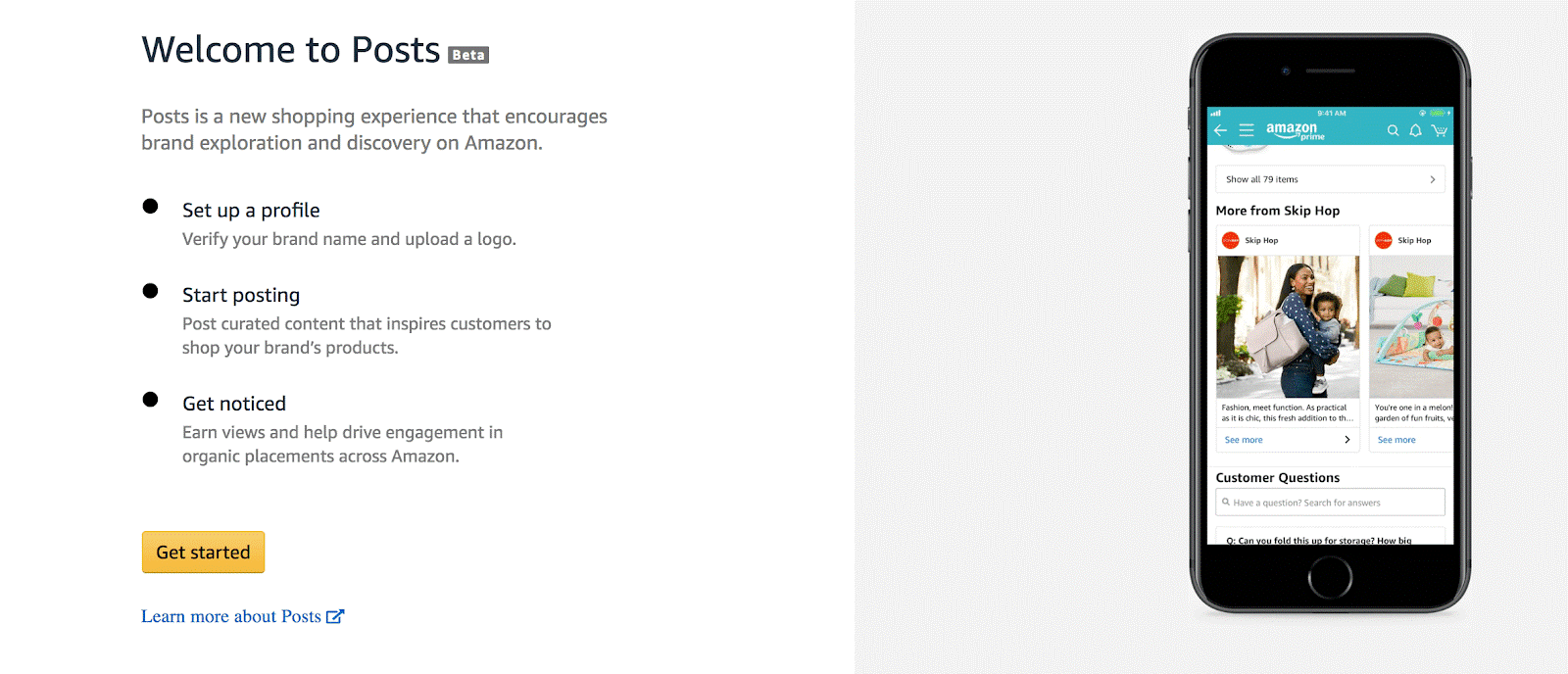Click See more on the second Skip Hop post

point(1396,440)
